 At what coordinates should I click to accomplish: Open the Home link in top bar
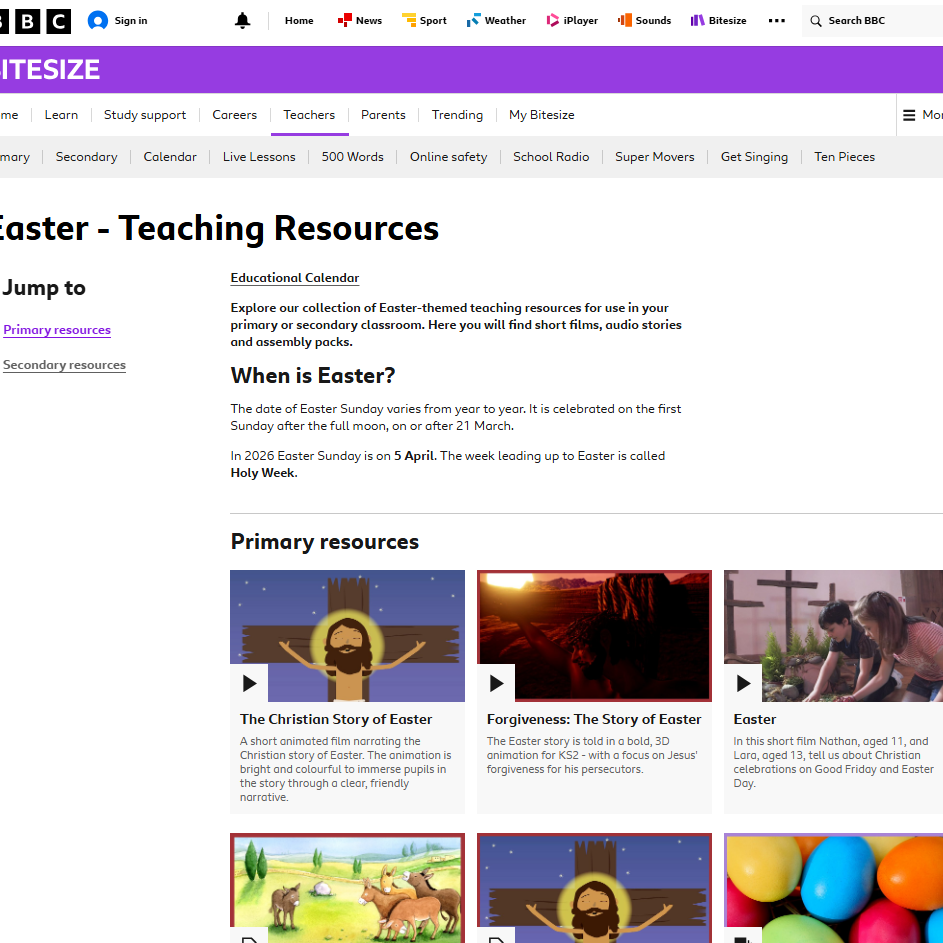(299, 20)
